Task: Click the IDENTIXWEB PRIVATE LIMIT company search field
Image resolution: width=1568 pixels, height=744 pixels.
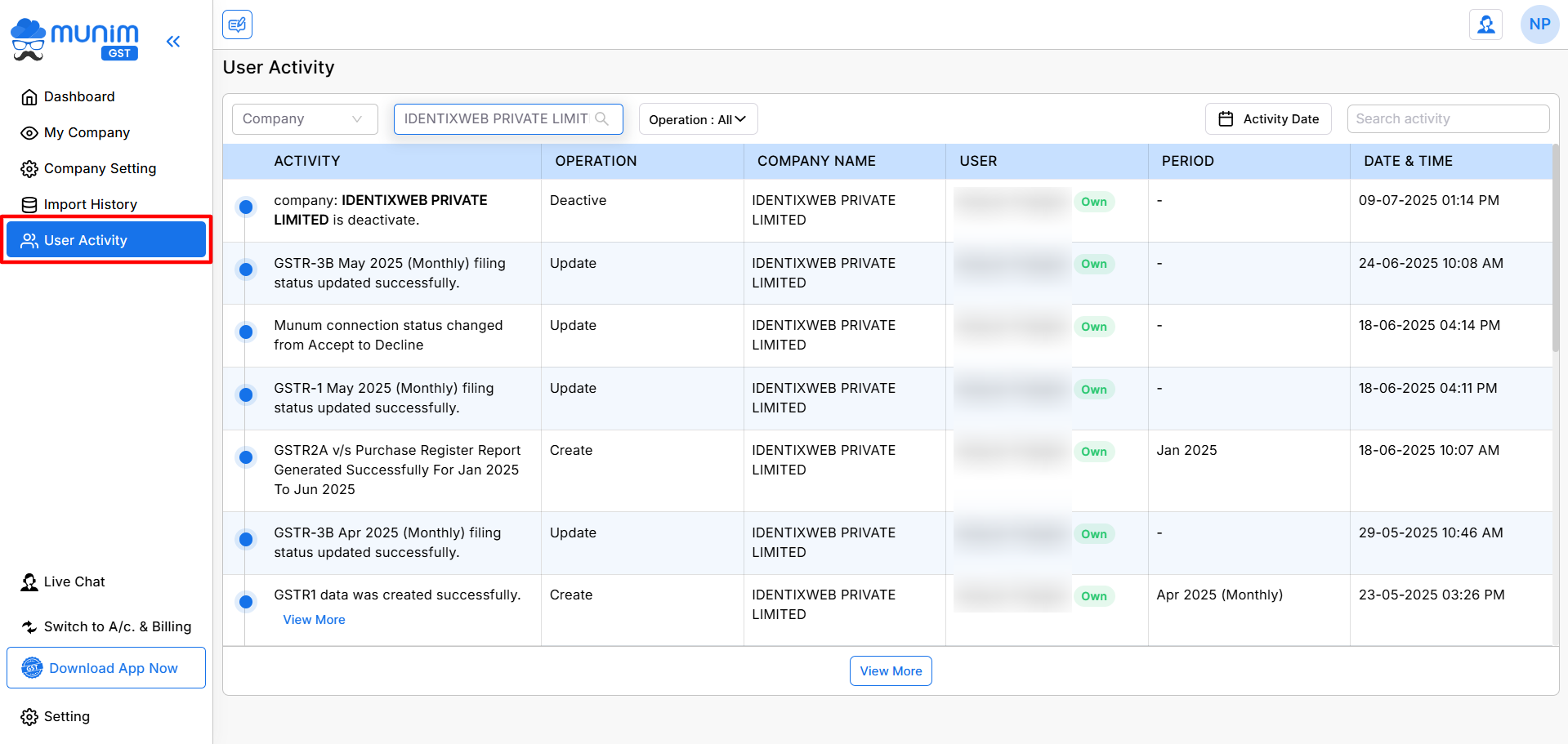Action: point(508,119)
